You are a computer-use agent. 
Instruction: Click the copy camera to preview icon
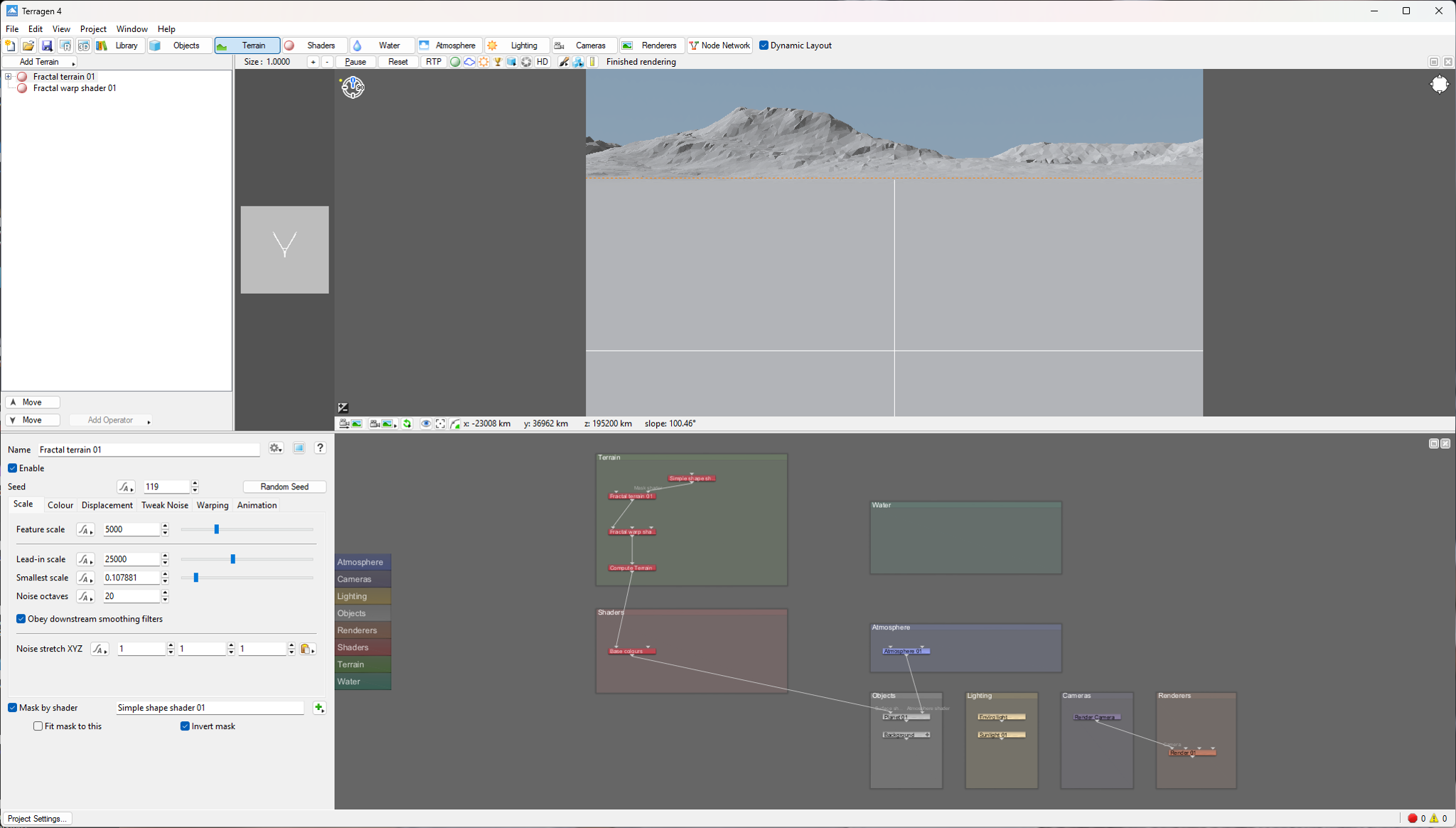(x=350, y=423)
